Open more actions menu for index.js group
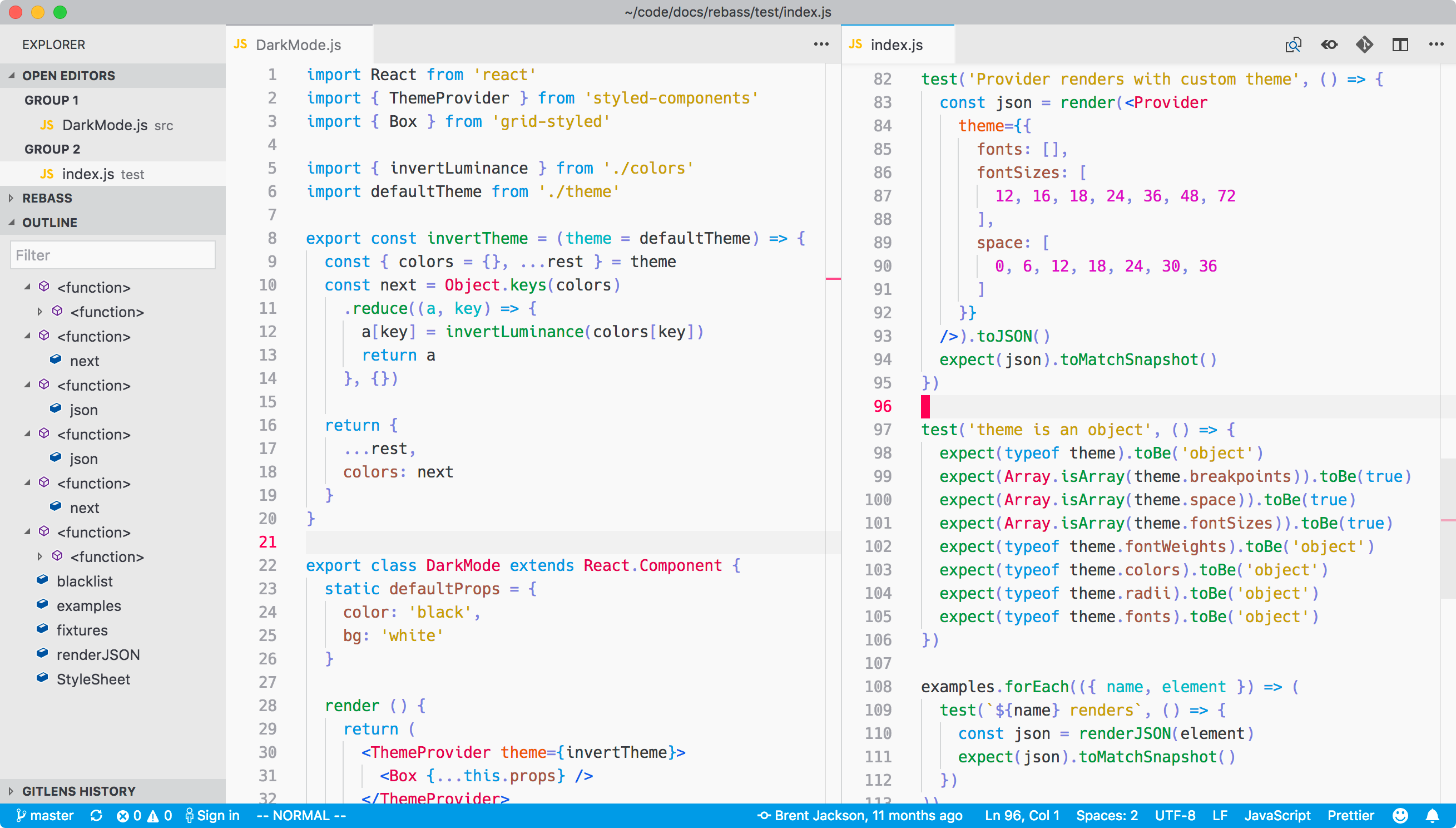 [x=1435, y=45]
